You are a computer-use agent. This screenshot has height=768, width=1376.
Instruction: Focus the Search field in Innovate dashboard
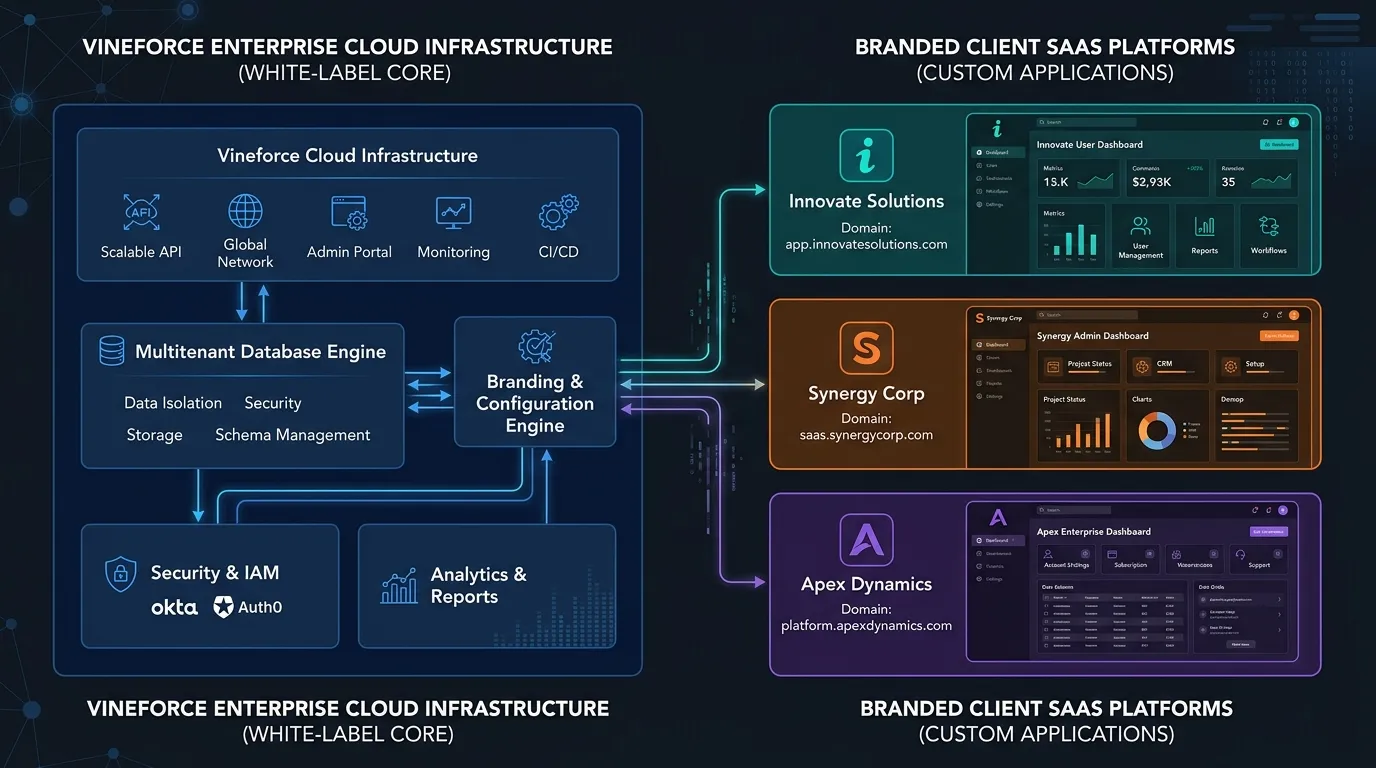click(1086, 122)
